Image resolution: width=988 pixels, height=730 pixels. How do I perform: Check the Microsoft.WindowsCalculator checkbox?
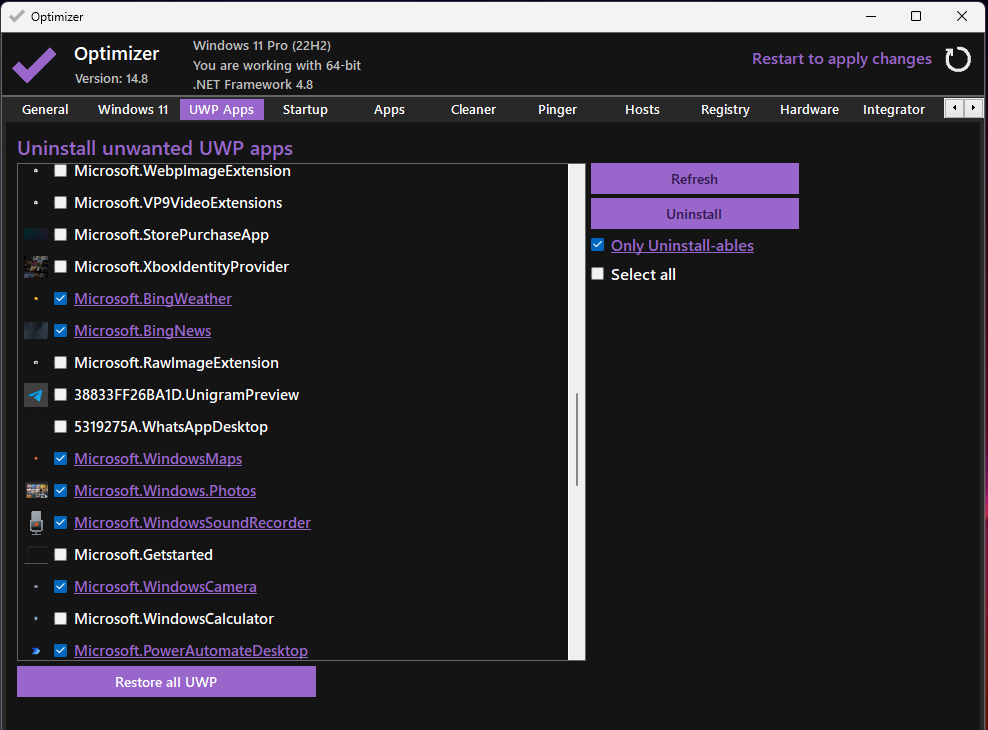(61, 619)
